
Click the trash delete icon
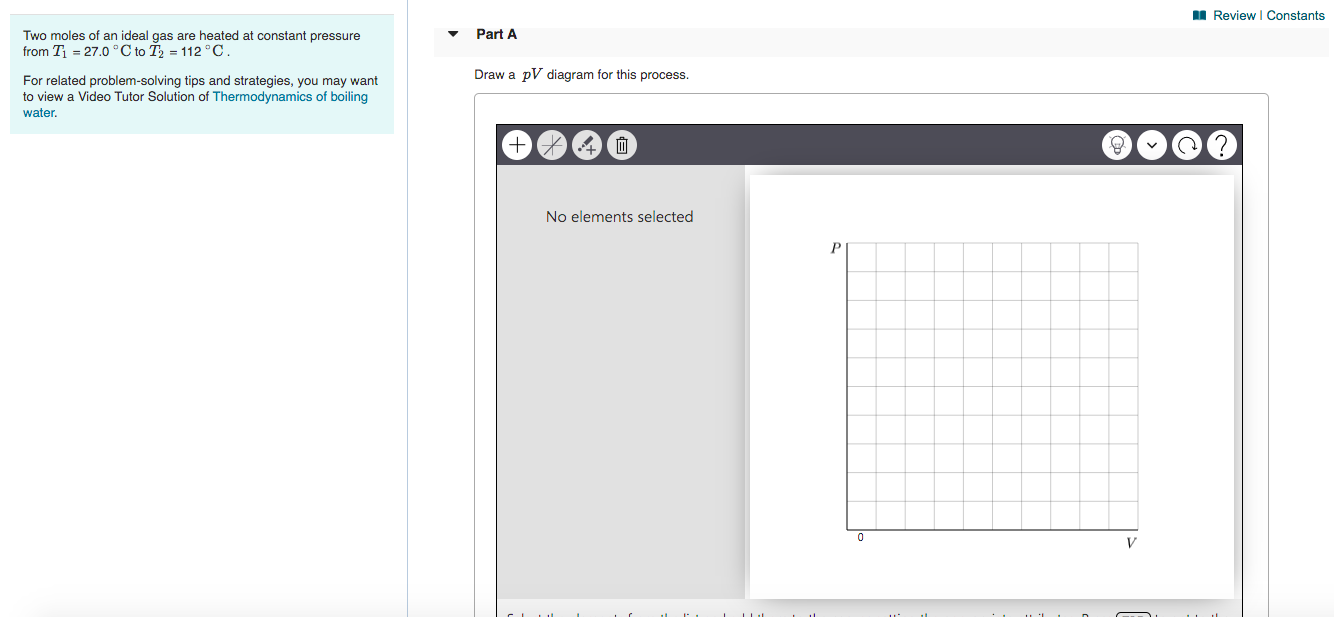[621, 146]
